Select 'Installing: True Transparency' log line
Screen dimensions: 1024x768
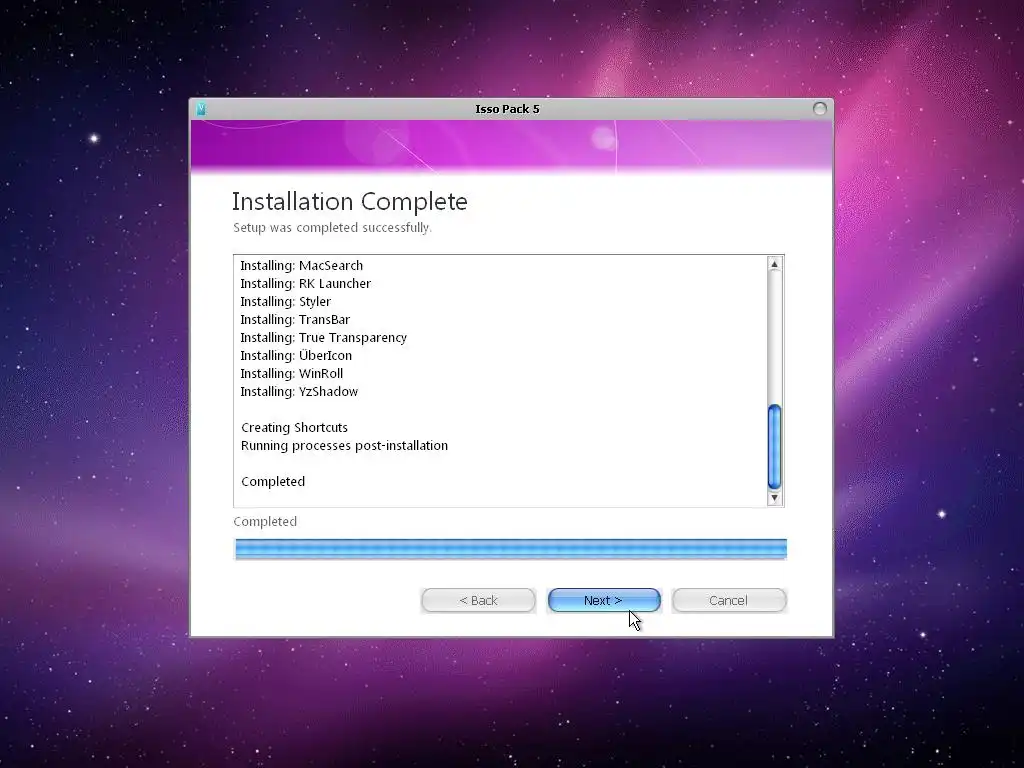click(323, 338)
